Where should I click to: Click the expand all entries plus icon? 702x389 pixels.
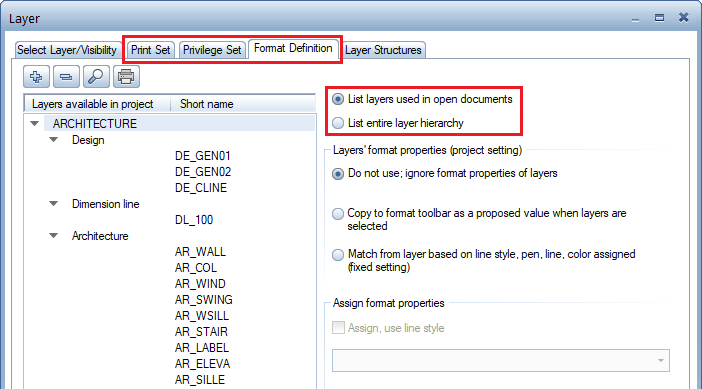click(x=36, y=77)
